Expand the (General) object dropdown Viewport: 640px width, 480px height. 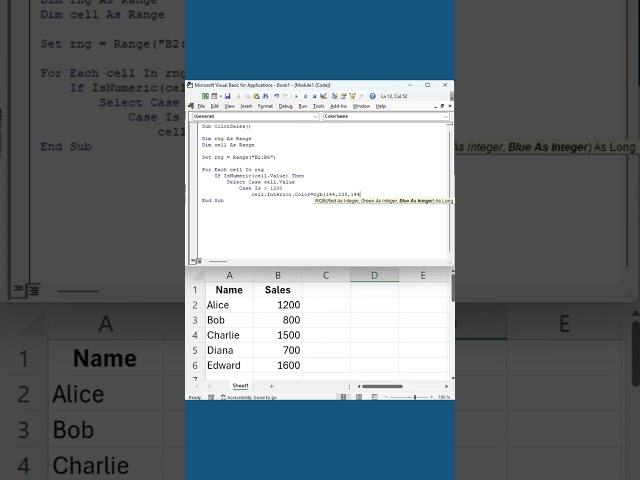click(x=315, y=117)
